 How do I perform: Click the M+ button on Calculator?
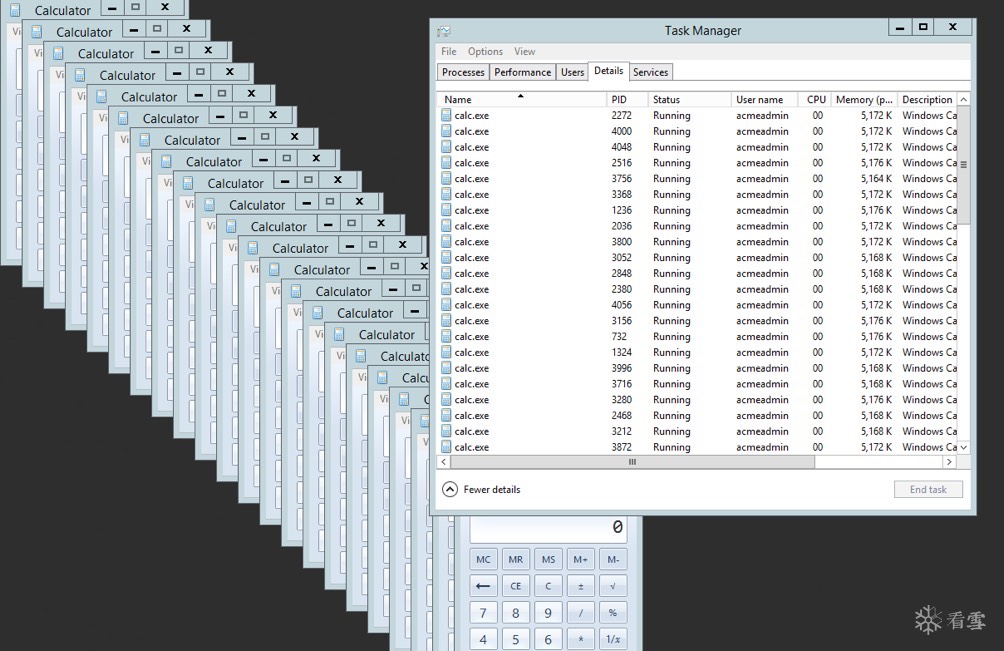(x=581, y=559)
